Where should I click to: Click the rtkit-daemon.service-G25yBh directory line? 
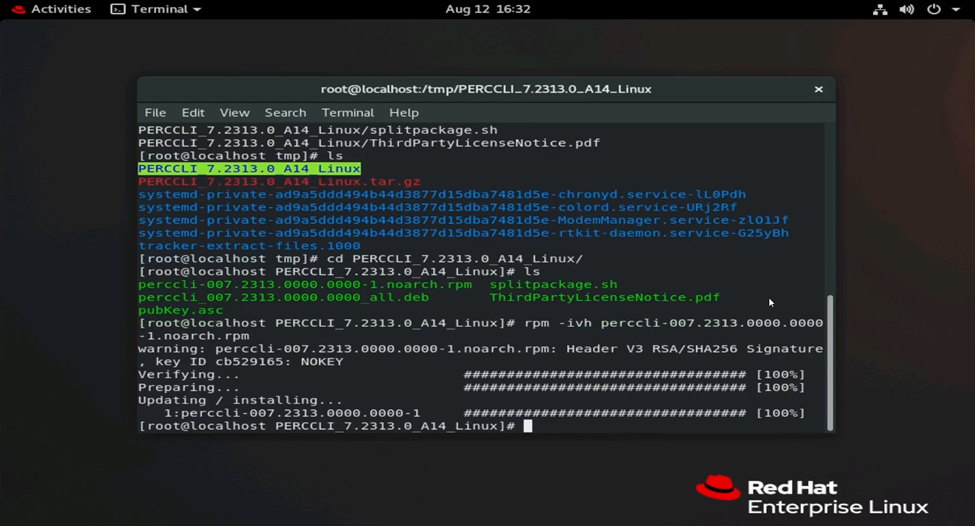pos(463,233)
